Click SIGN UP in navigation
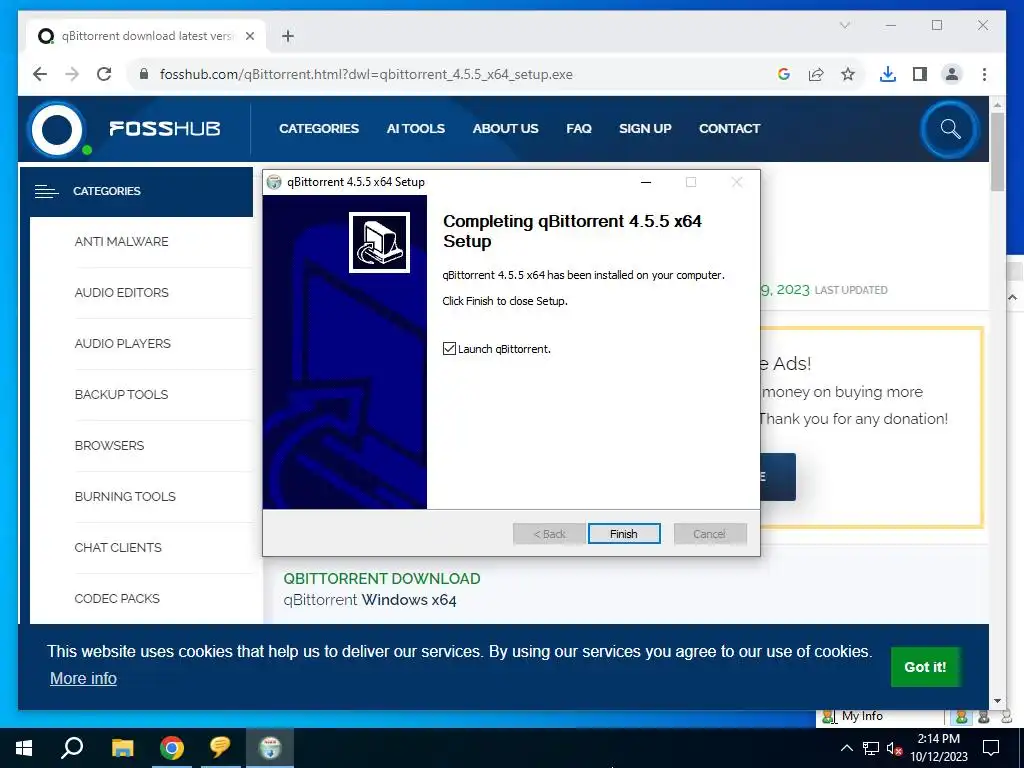Viewport: 1024px width, 768px height. [645, 129]
